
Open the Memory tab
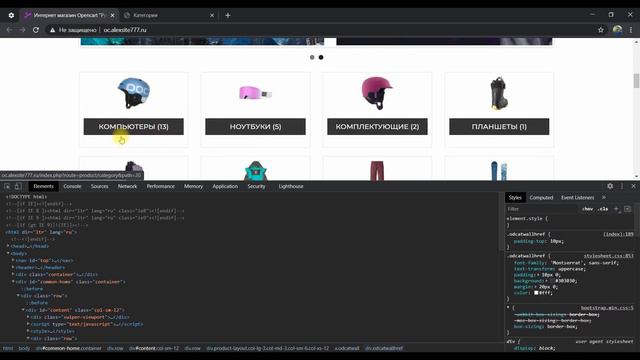193,186
